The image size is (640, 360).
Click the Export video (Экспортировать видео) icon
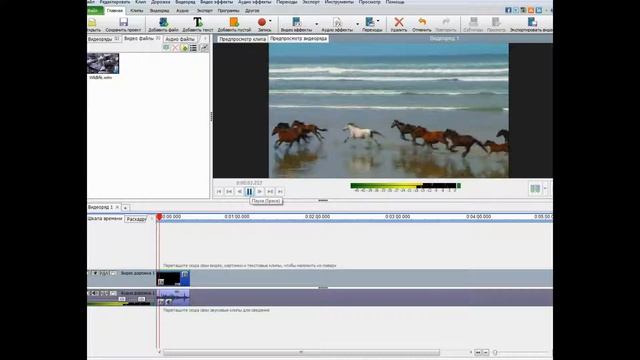[532, 22]
